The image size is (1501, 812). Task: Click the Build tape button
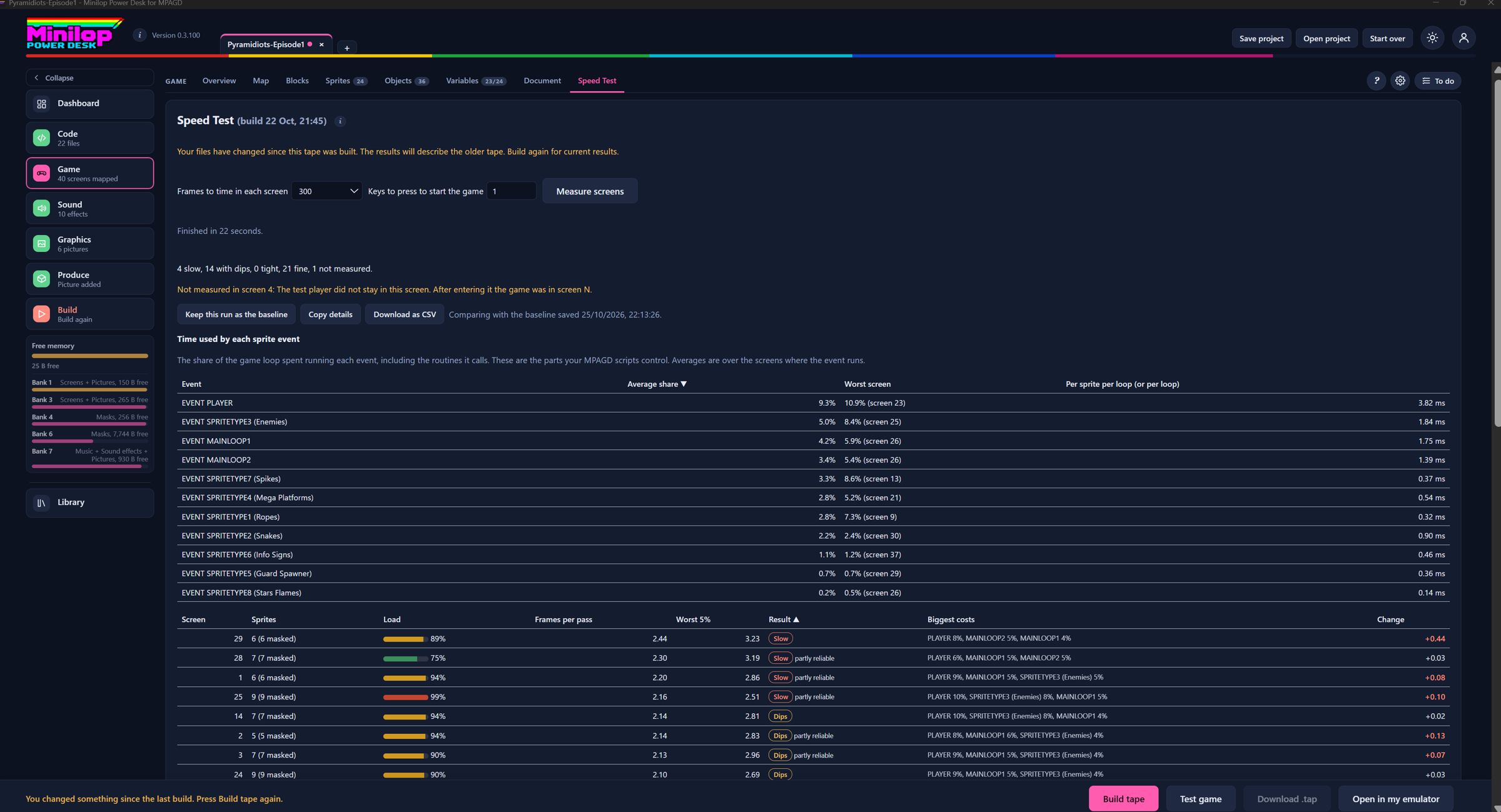coord(1123,799)
